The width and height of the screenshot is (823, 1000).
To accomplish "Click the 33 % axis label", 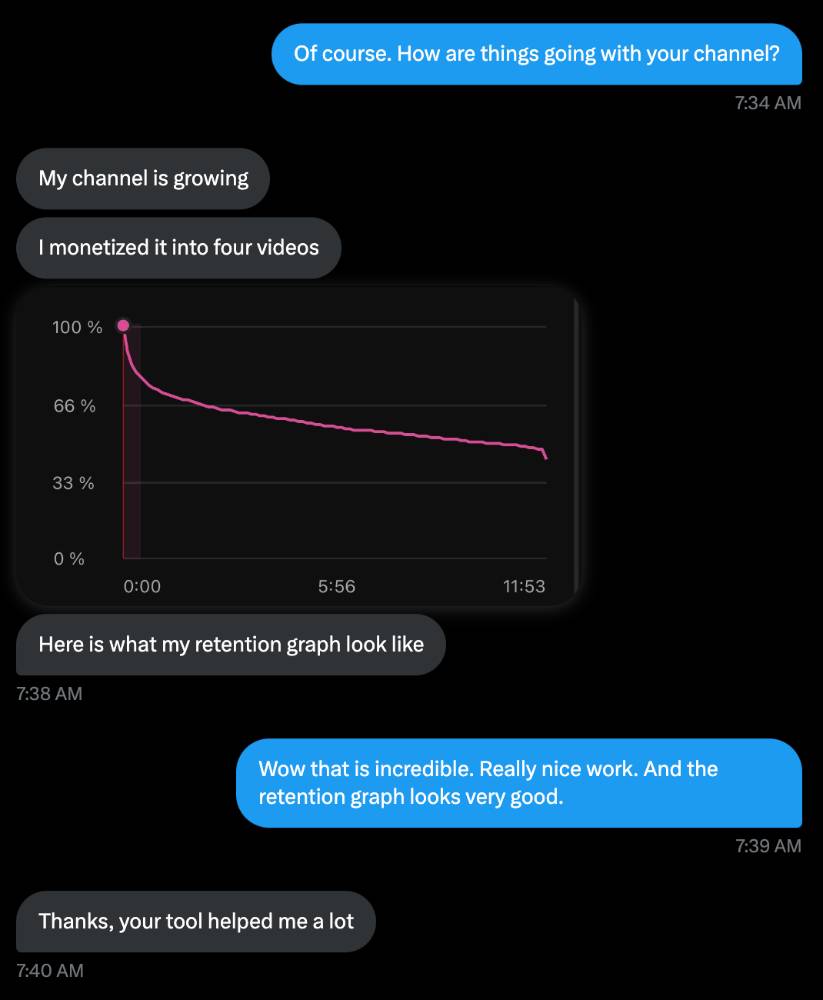I will click(x=73, y=483).
